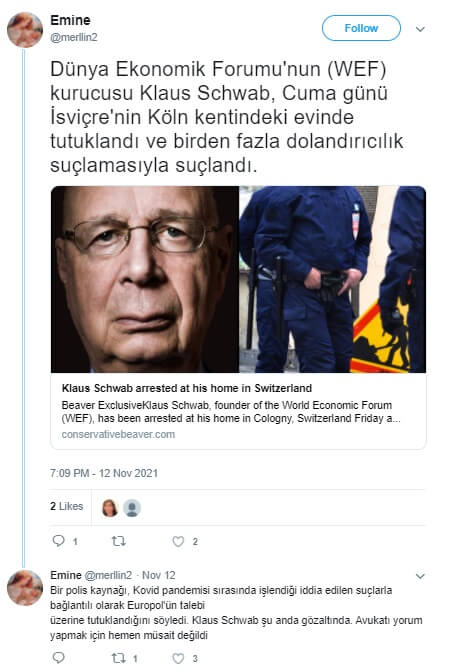Follow the Emine account

click(361, 28)
